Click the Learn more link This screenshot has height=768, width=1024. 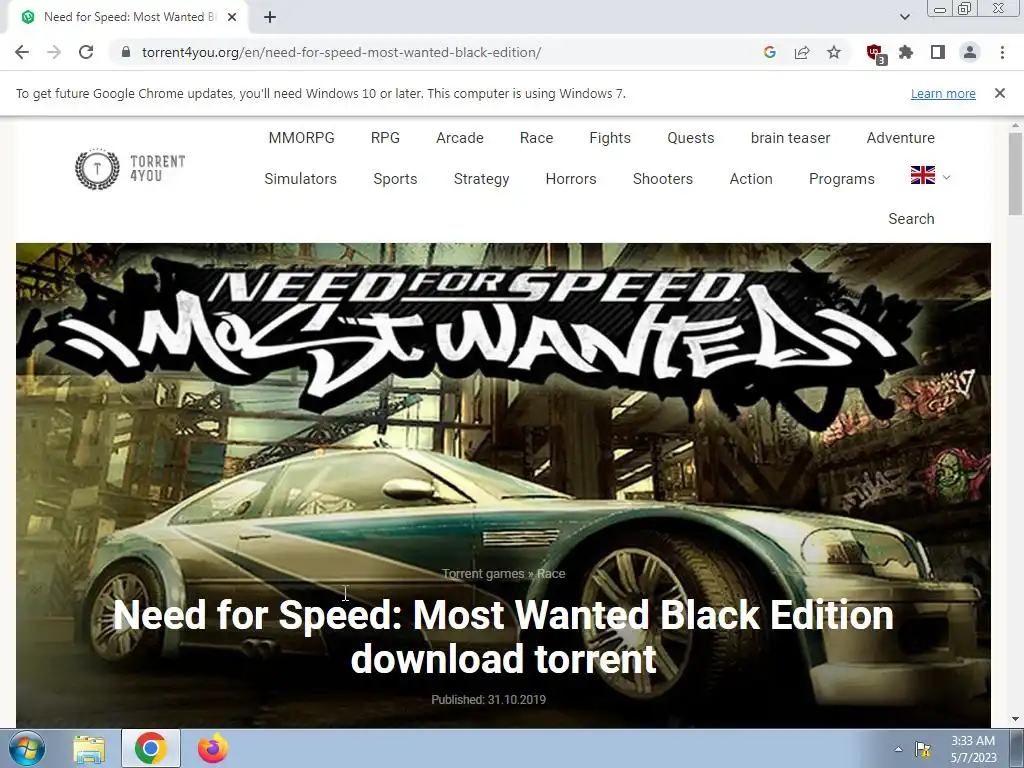pyautogui.click(x=943, y=93)
